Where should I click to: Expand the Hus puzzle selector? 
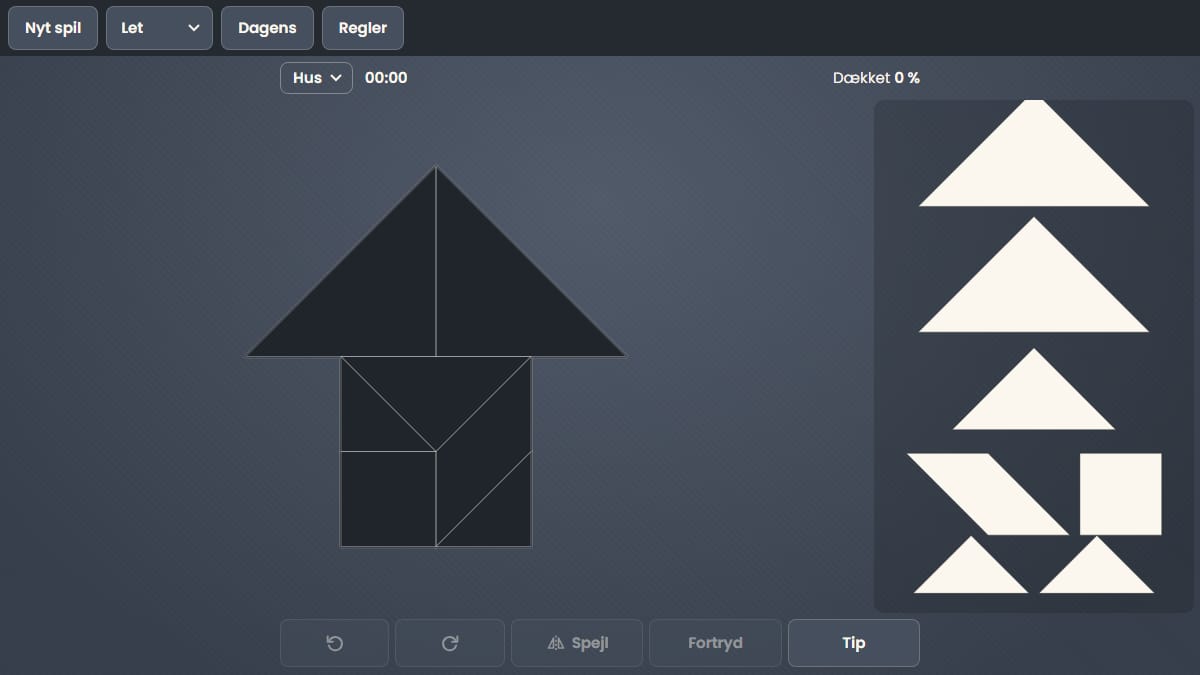(316, 78)
